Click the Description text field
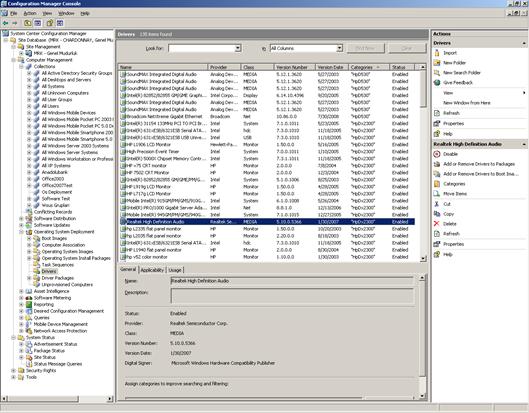Image resolution: width=529 pixels, height=413 pixels. coord(292,296)
